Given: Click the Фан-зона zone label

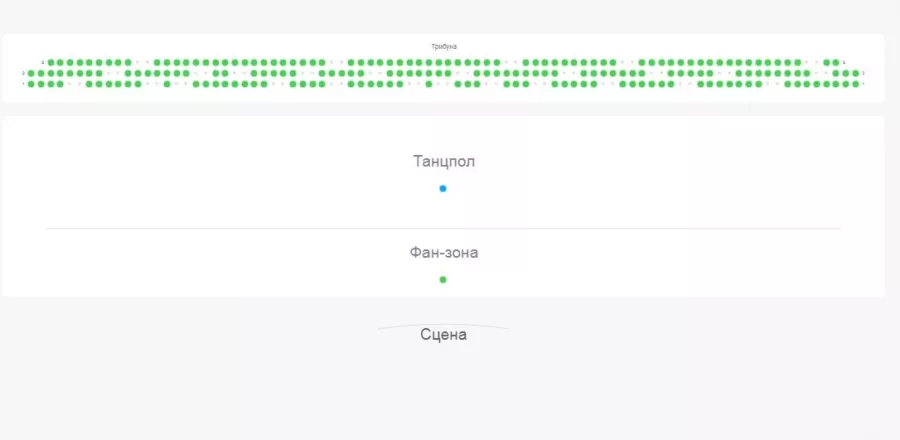Looking at the screenshot, I should pyautogui.click(x=443, y=252).
